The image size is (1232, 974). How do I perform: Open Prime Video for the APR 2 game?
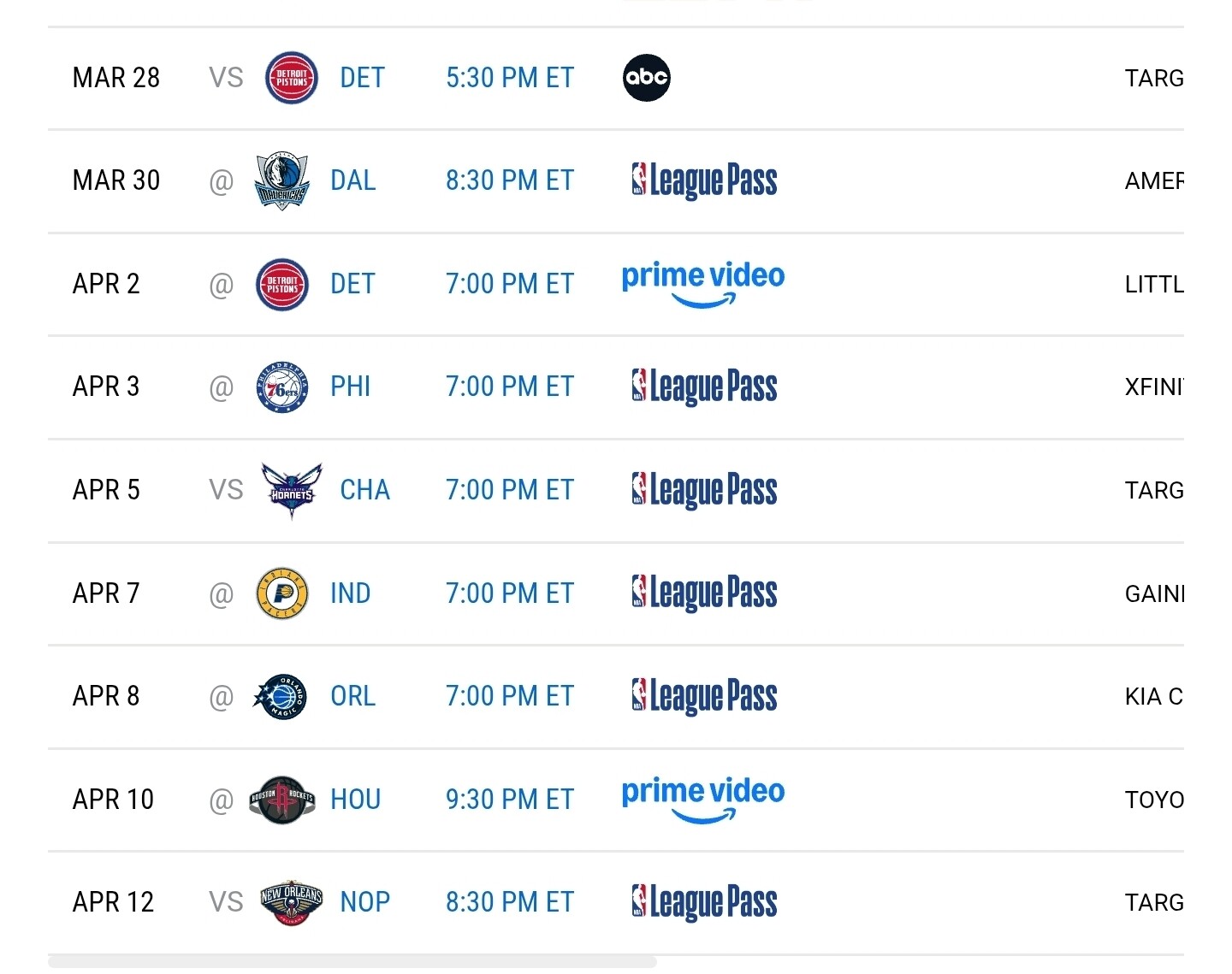tap(702, 283)
